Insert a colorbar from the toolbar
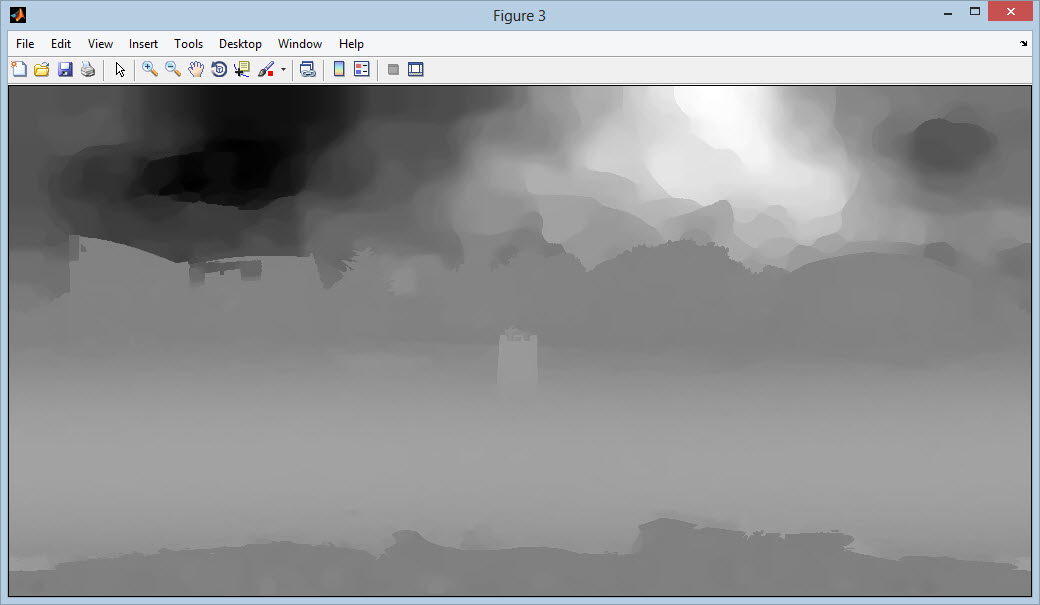This screenshot has height=605, width=1040. pyautogui.click(x=339, y=69)
